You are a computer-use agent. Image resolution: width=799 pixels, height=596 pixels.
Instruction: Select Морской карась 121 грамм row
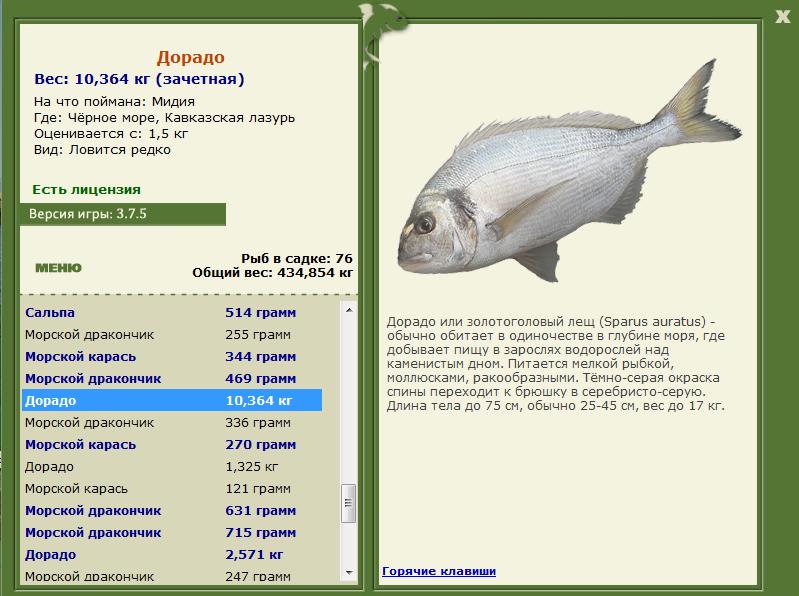tap(172, 489)
